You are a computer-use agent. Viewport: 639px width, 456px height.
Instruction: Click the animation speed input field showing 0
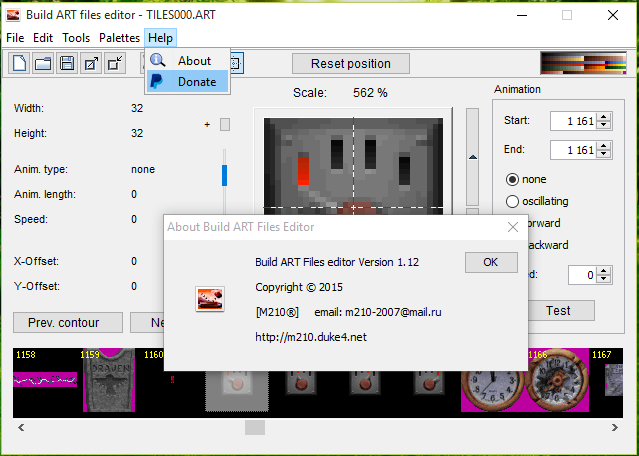click(583, 275)
